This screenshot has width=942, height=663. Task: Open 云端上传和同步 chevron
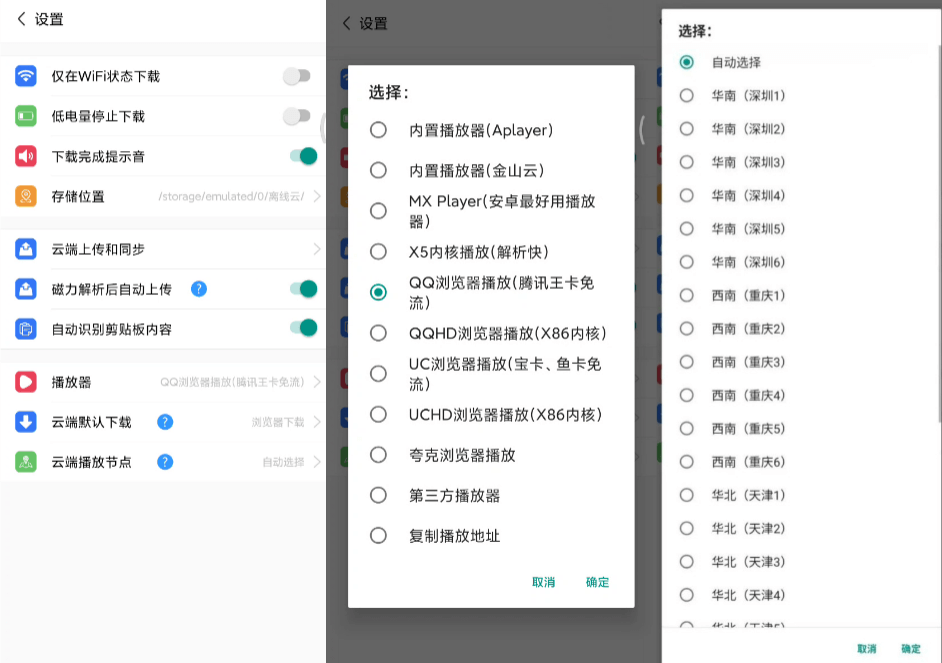(x=317, y=249)
